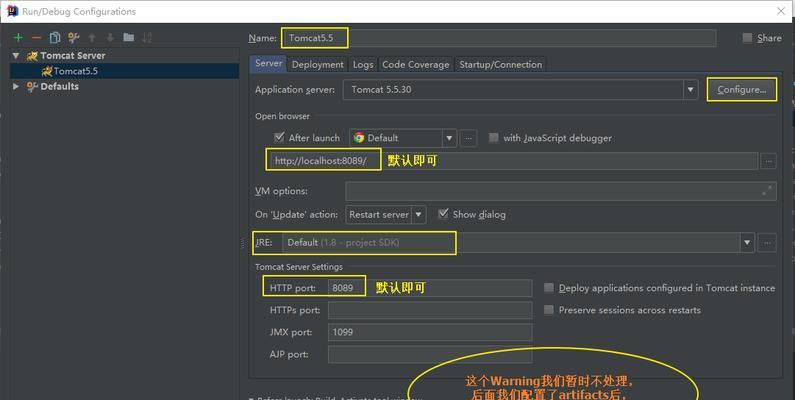Open the JRE dropdown arrow
The width and height of the screenshot is (795, 400).
click(x=747, y=243)
